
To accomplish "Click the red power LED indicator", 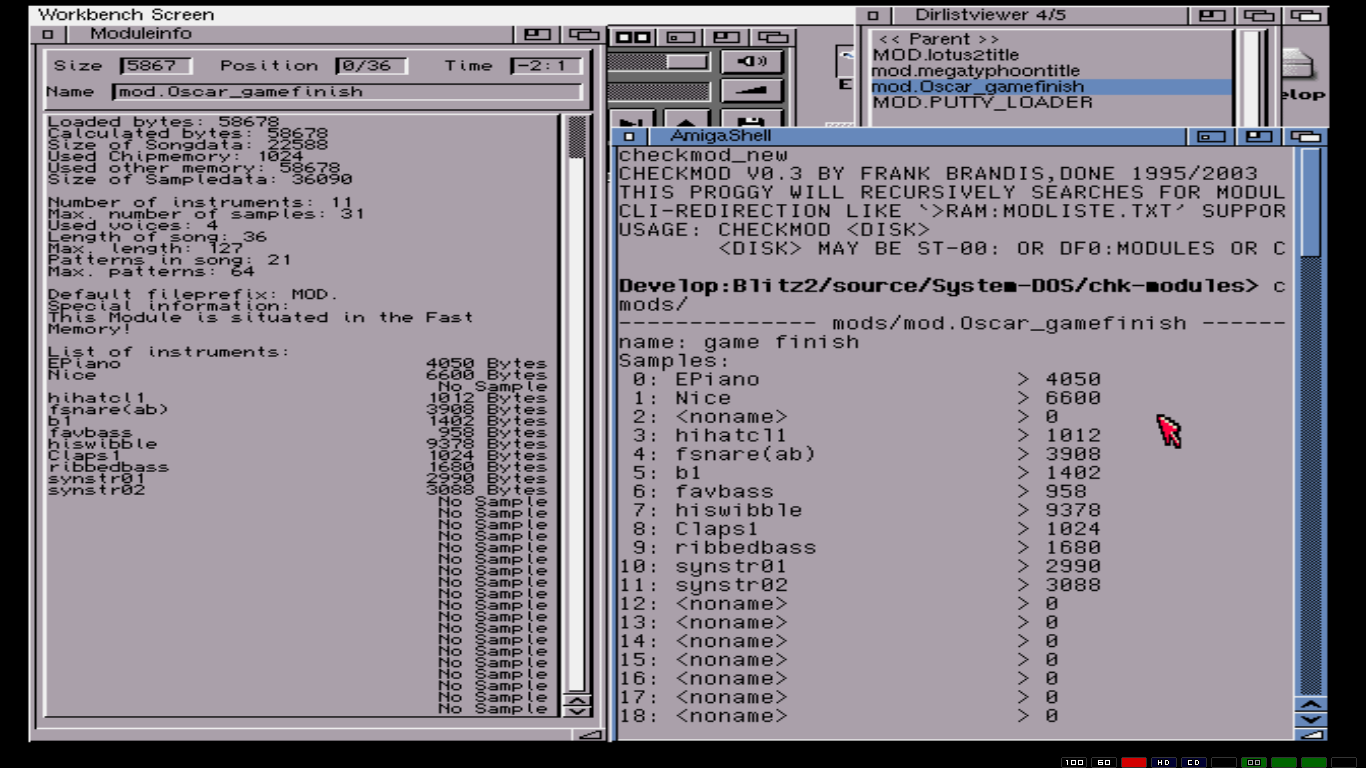I will pos(1133,762).
